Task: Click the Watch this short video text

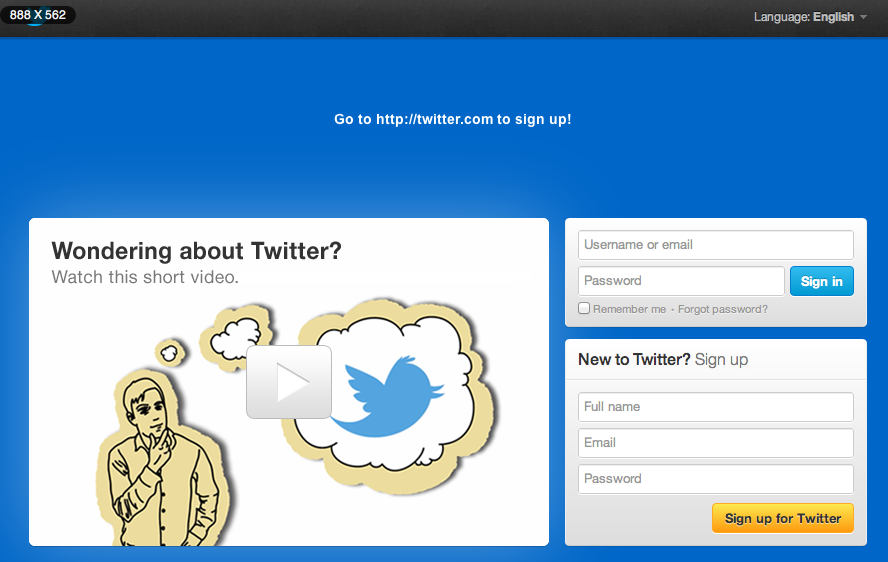Action: pos(145,277)
